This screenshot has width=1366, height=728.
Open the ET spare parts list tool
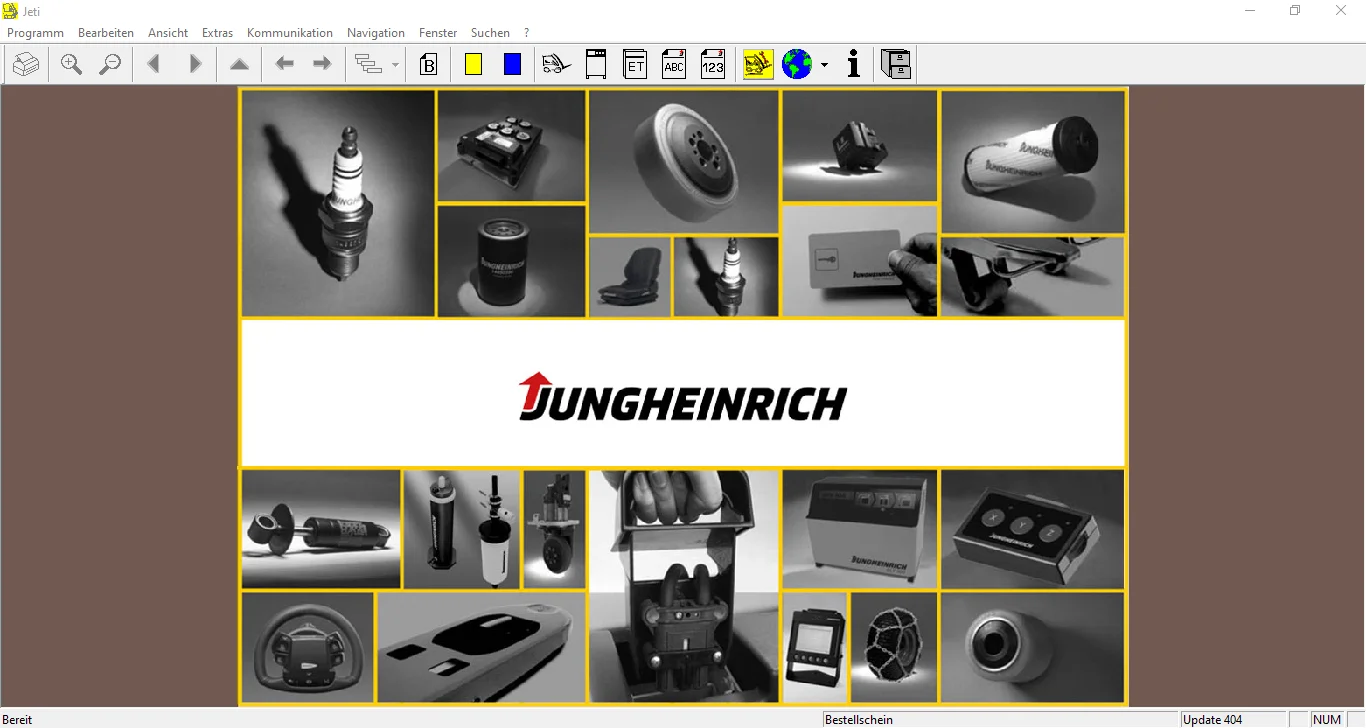pos(635,63)
